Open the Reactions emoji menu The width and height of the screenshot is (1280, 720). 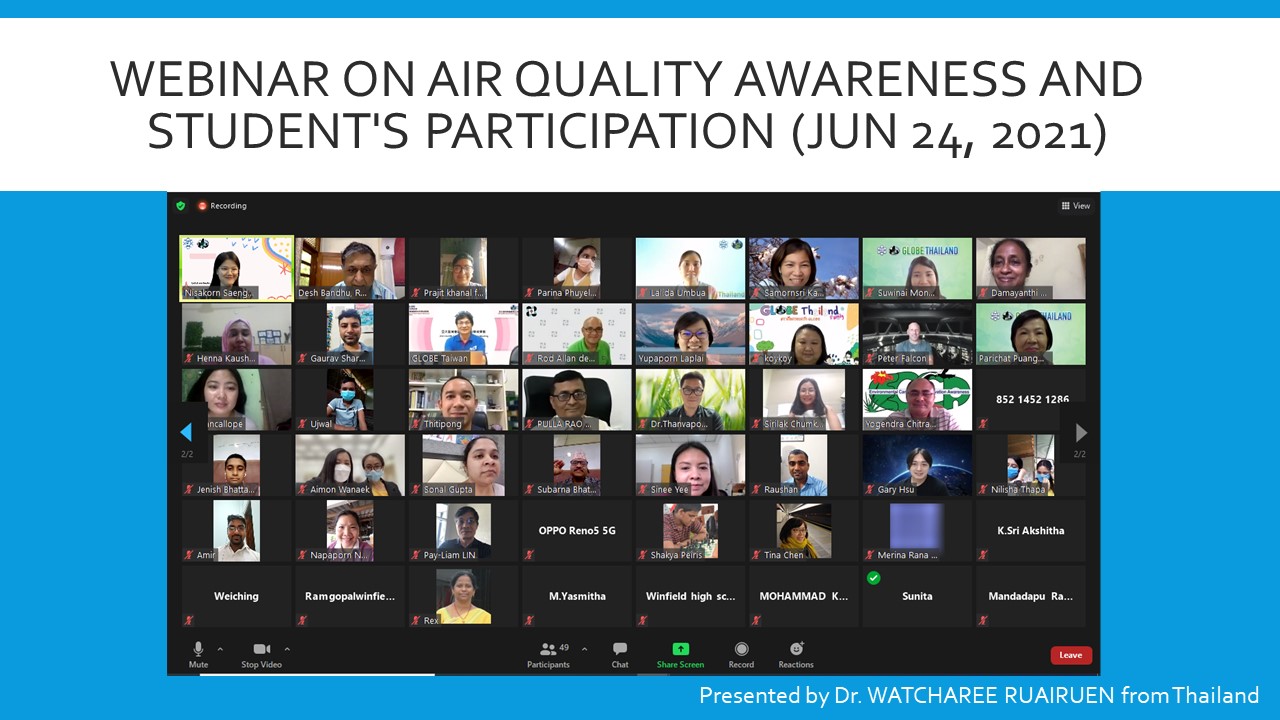coord(796,650)
